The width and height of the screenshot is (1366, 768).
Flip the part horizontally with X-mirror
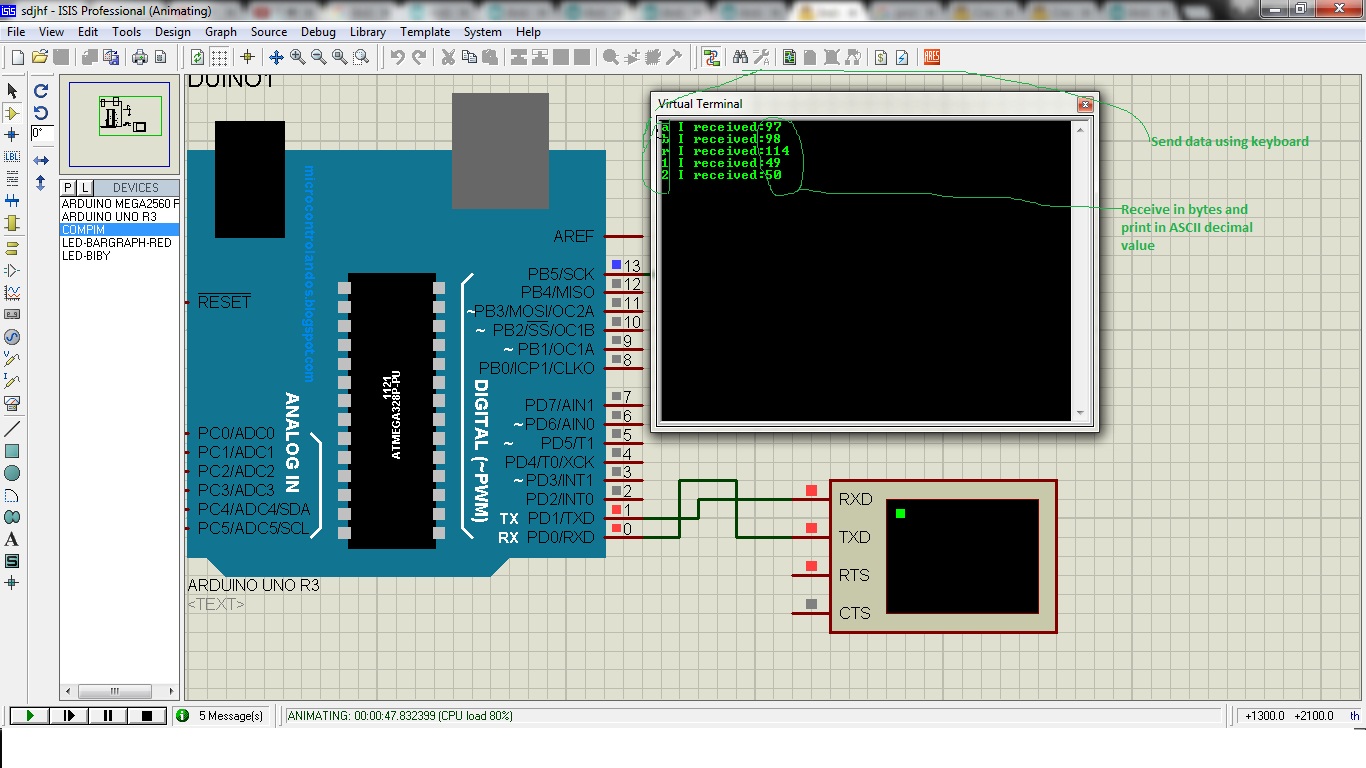point(41,160)
